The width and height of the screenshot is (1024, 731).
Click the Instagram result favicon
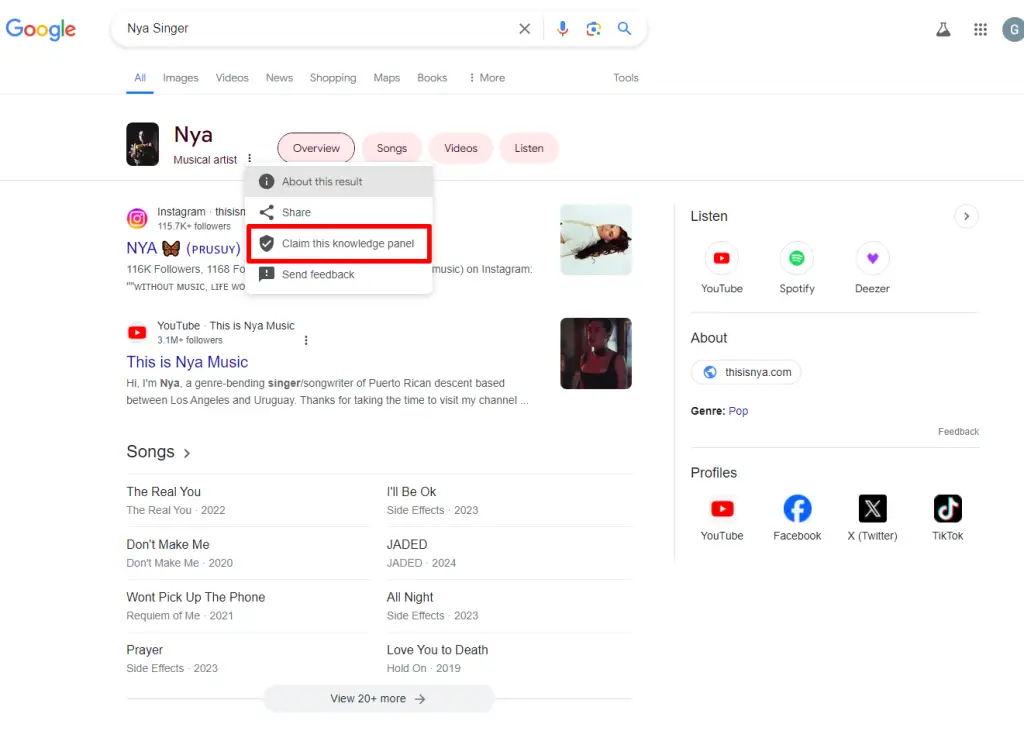(137, 218)
